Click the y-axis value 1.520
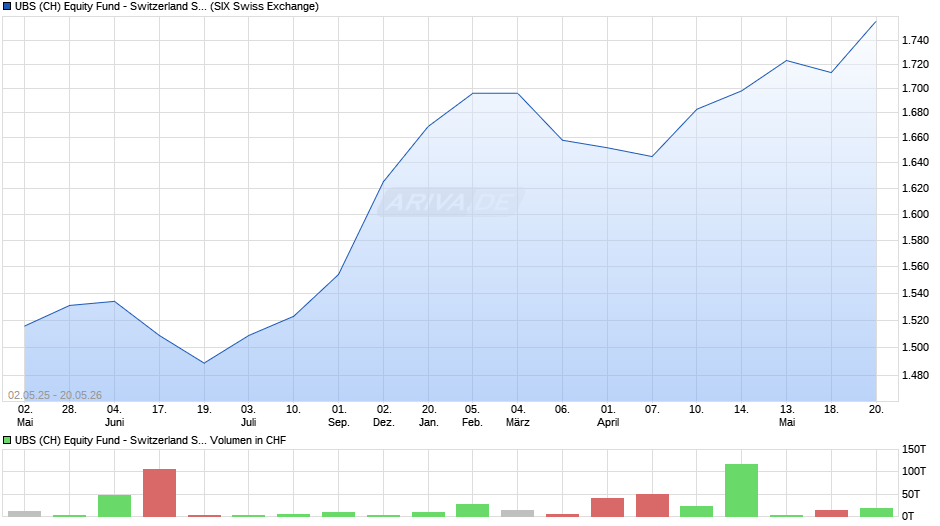This screenshot has width=940, height=526. click(915, 320)
